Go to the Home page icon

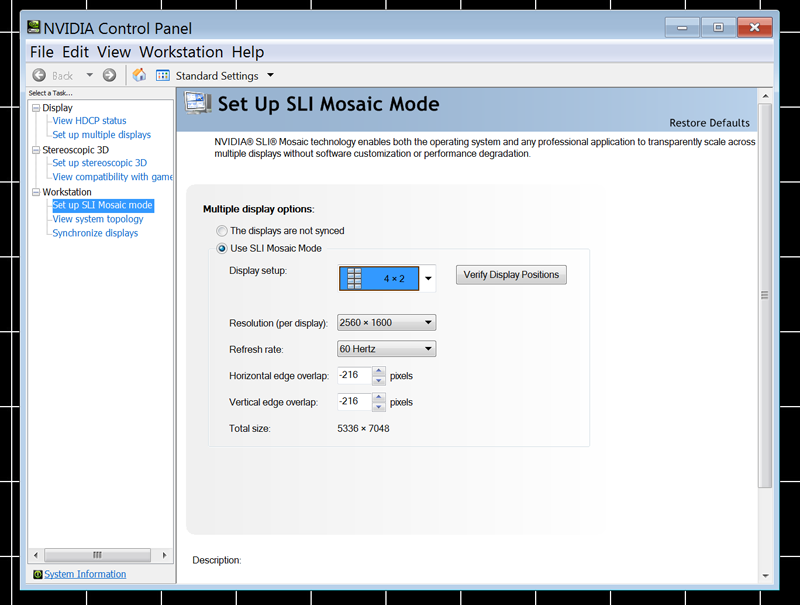point(139,75)
